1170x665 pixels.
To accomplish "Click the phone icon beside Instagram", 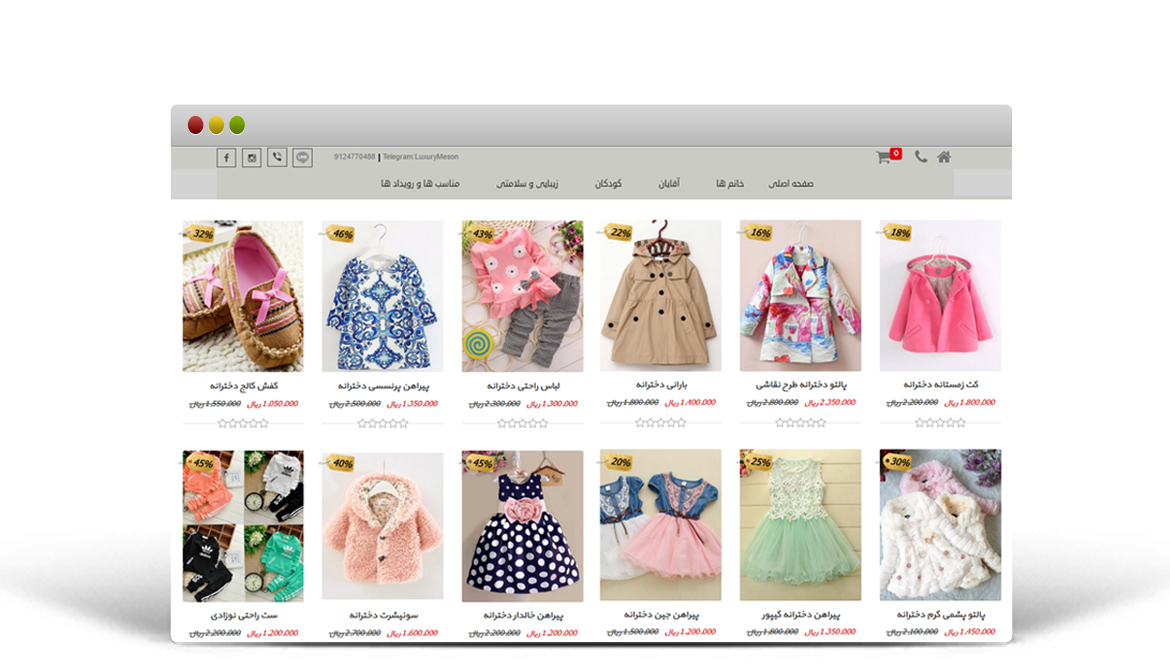I will (277, 157).
